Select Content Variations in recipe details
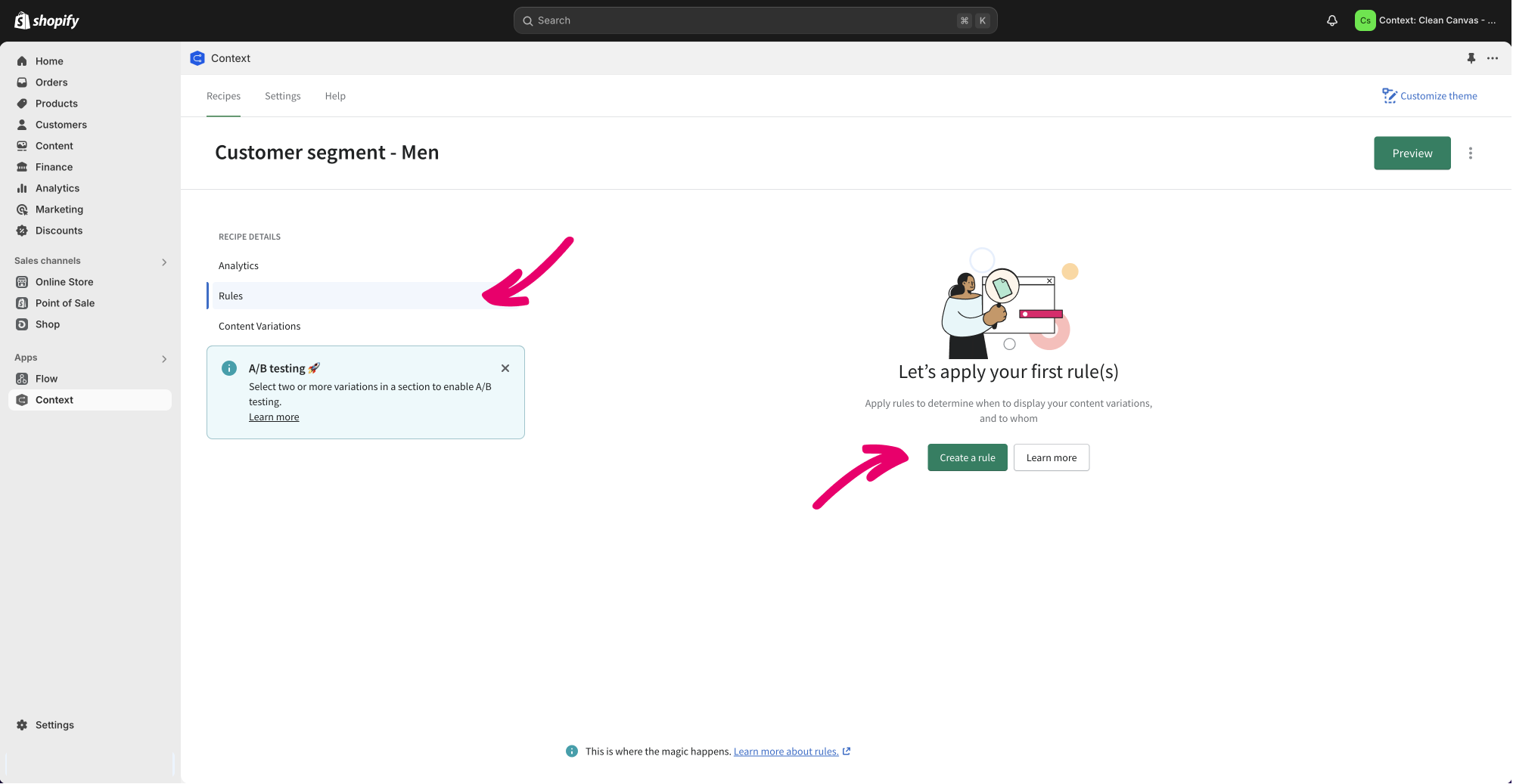This screenshot has height=784, width=1513. point(259,327)
